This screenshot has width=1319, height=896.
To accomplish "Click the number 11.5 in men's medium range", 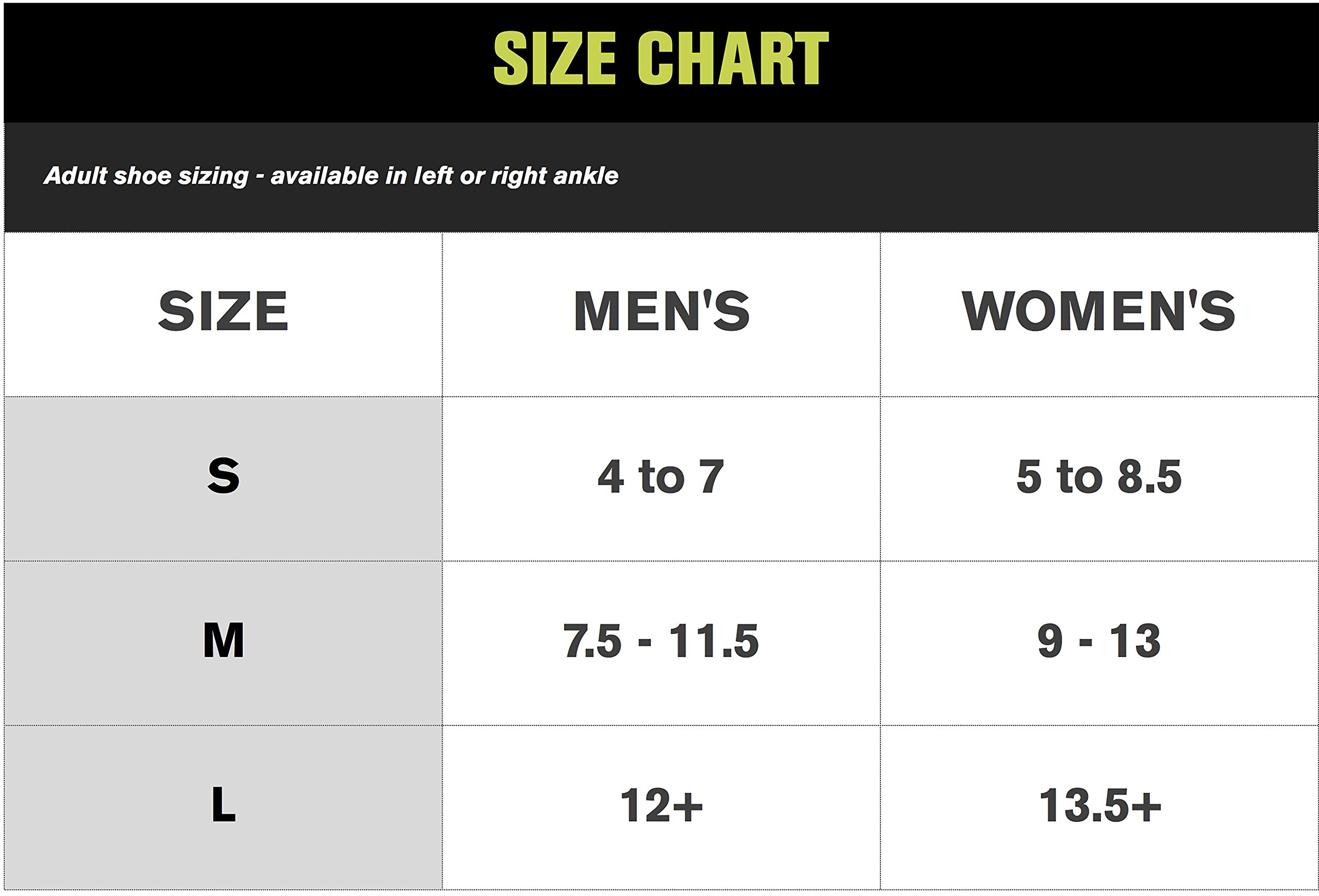I will (714, 641).
